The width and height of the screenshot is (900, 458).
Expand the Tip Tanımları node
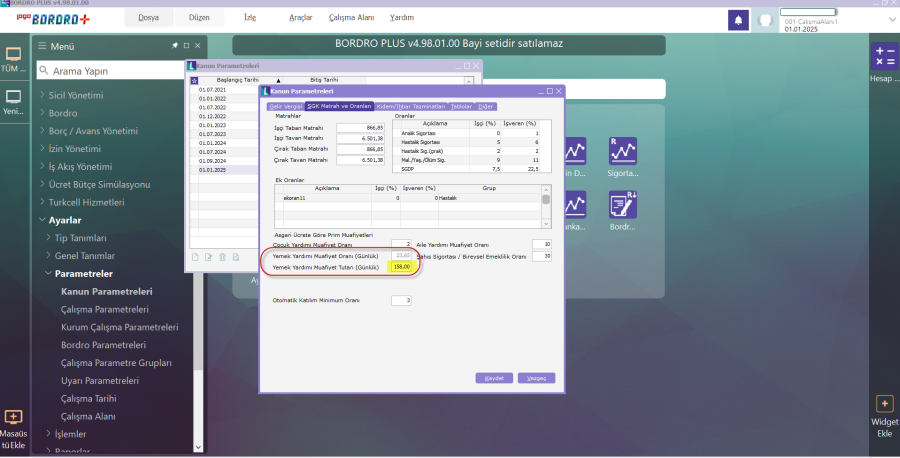click(49, 237)
